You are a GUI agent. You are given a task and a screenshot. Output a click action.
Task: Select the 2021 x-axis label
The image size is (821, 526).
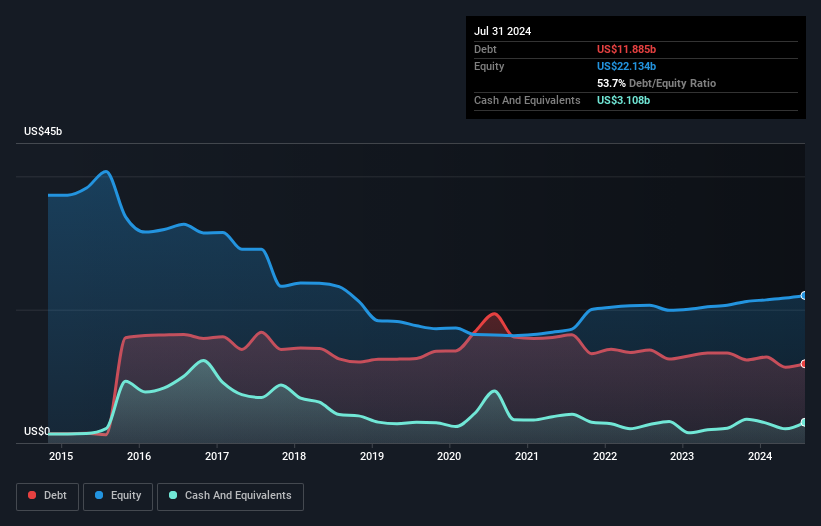(x=527, y=456)
